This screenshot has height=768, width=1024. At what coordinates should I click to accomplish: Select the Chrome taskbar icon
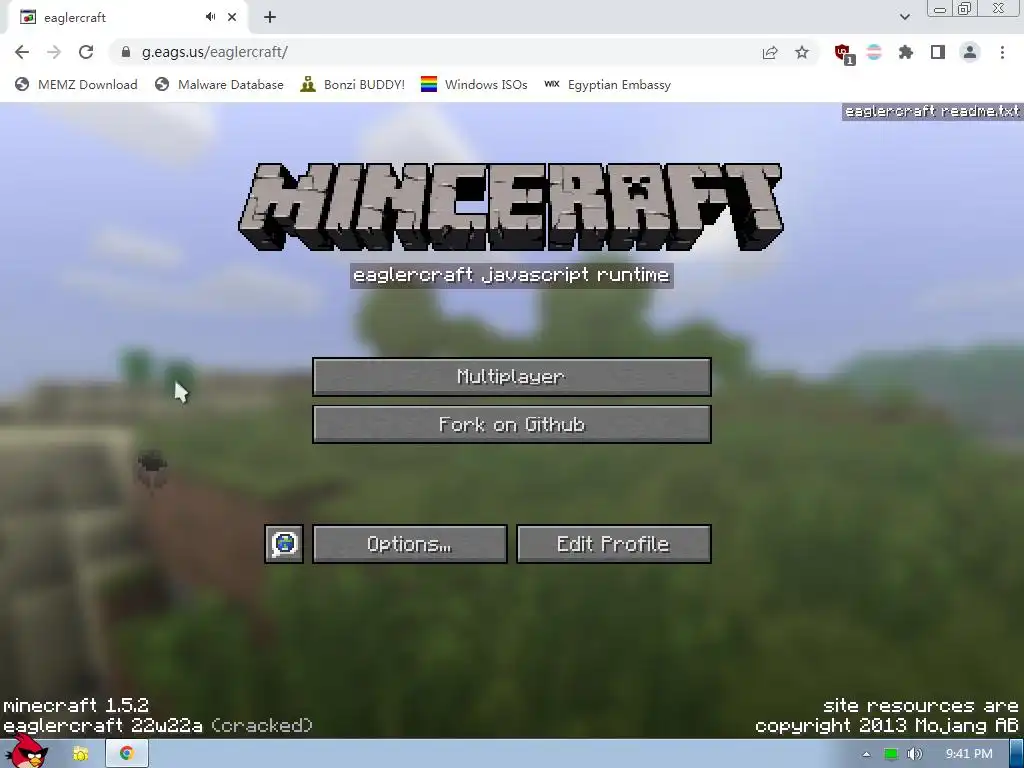[x=127, y=754]
